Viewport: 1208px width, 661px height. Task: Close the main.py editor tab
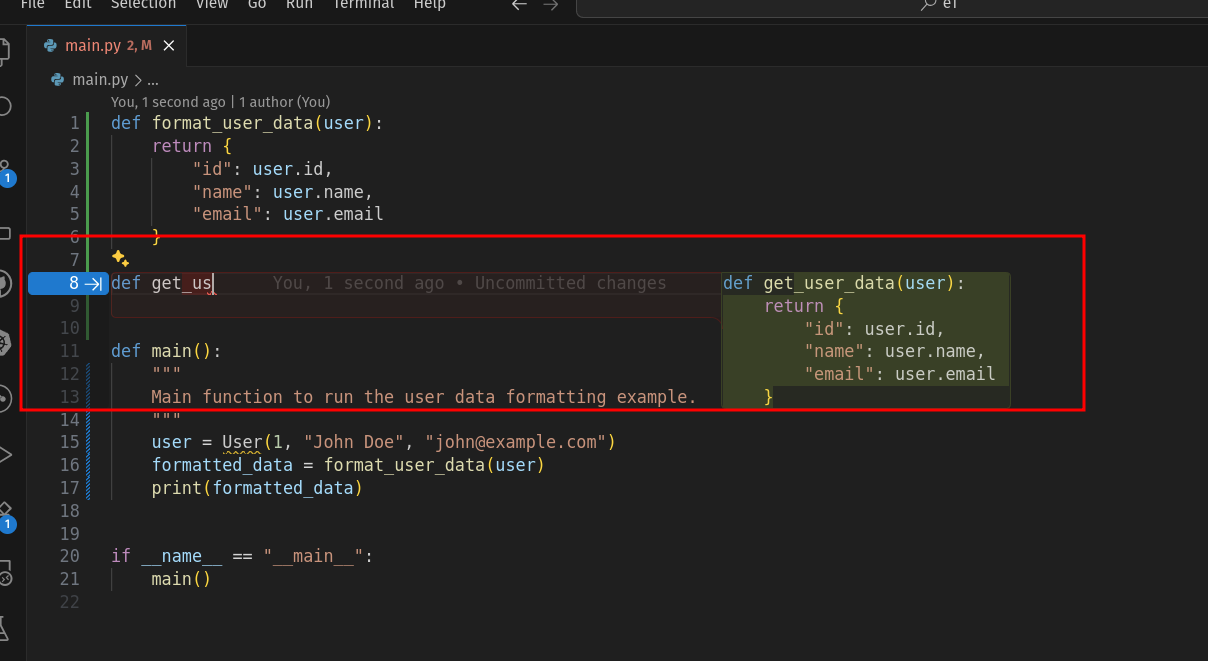169,46
